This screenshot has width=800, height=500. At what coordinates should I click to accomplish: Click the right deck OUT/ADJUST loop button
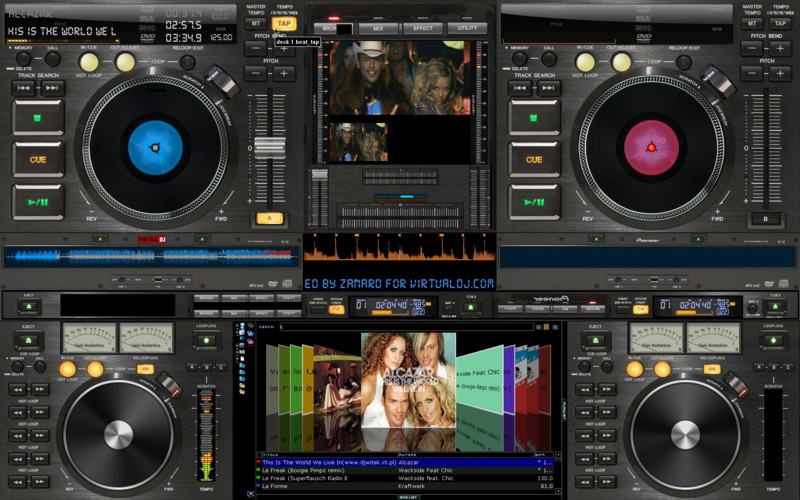pos(622,63)
